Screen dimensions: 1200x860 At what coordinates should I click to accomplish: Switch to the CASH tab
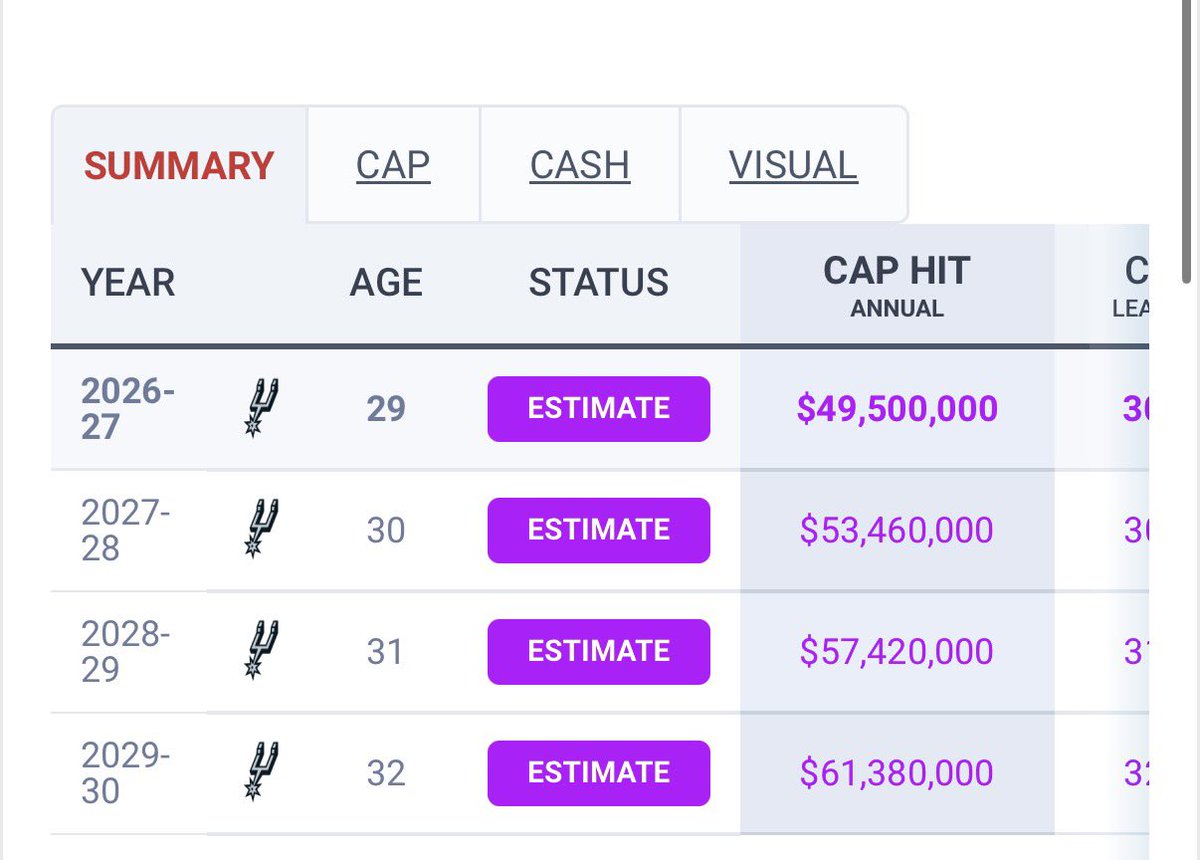pos(580,165)
